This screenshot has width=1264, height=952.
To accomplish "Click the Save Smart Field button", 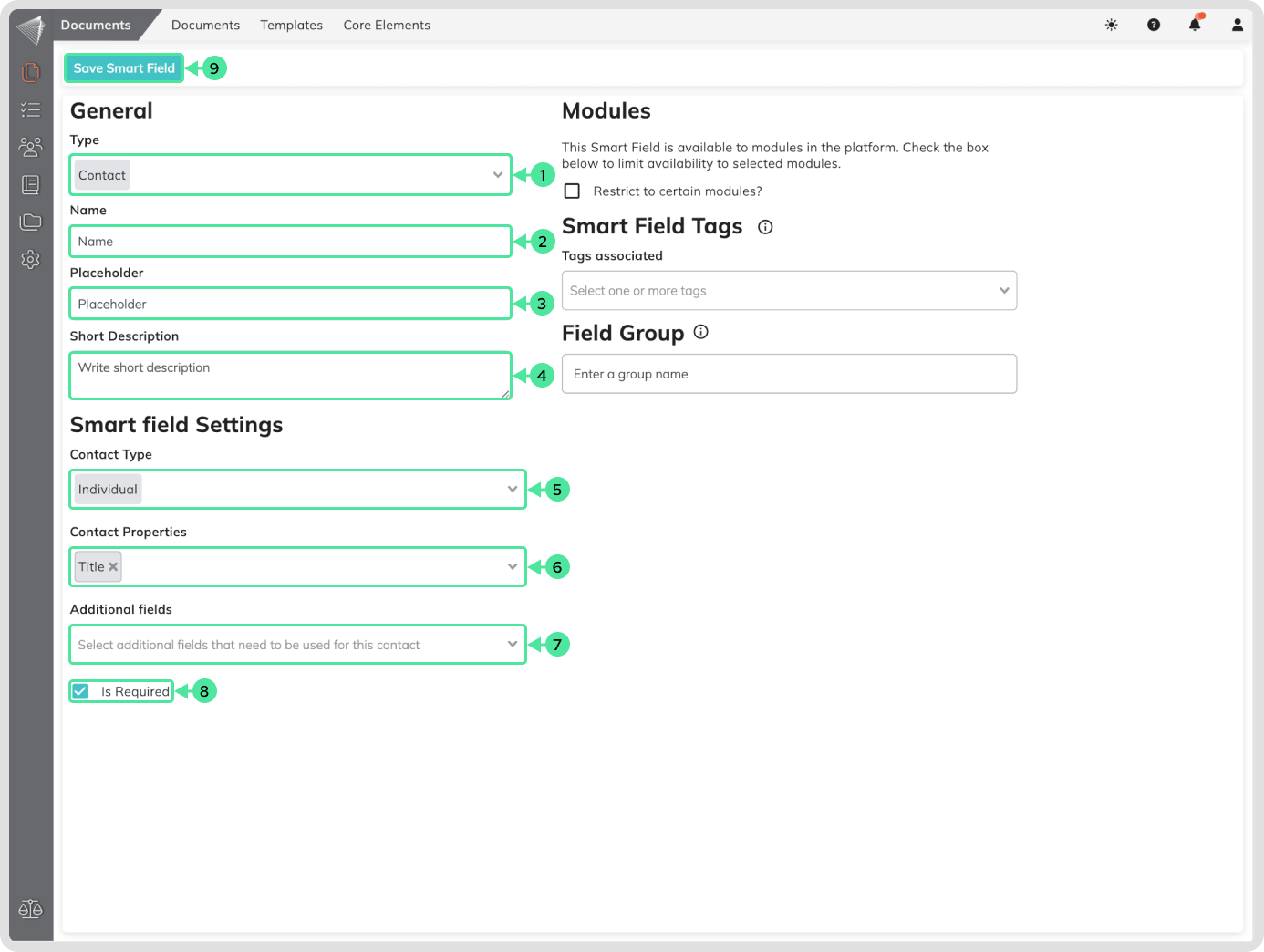I will click(x=124, y=68).
